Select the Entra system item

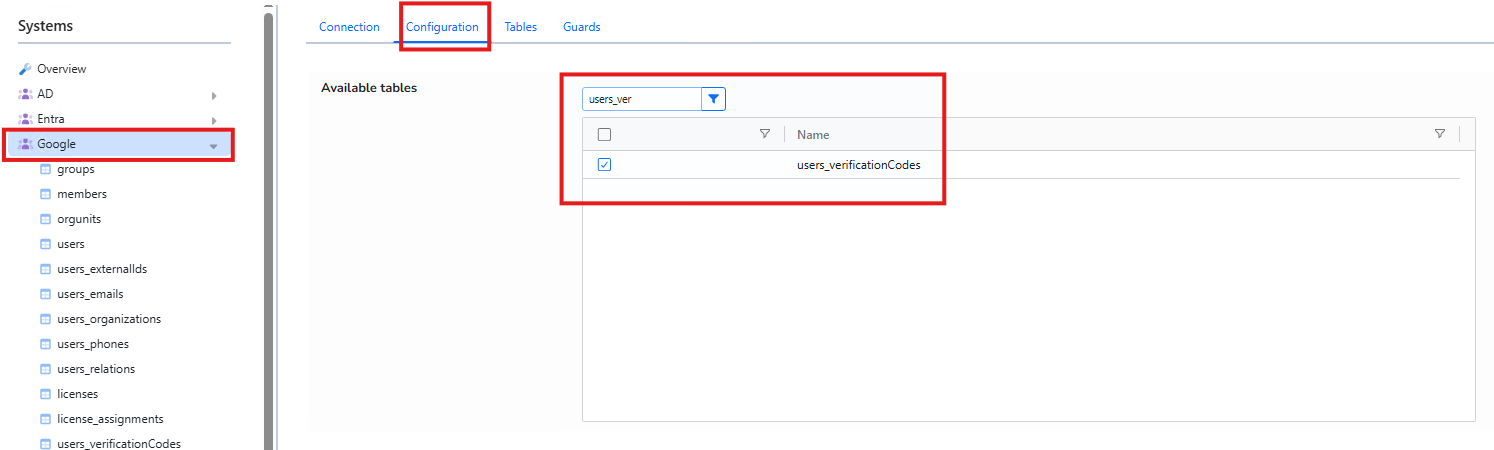coord(51,119)
